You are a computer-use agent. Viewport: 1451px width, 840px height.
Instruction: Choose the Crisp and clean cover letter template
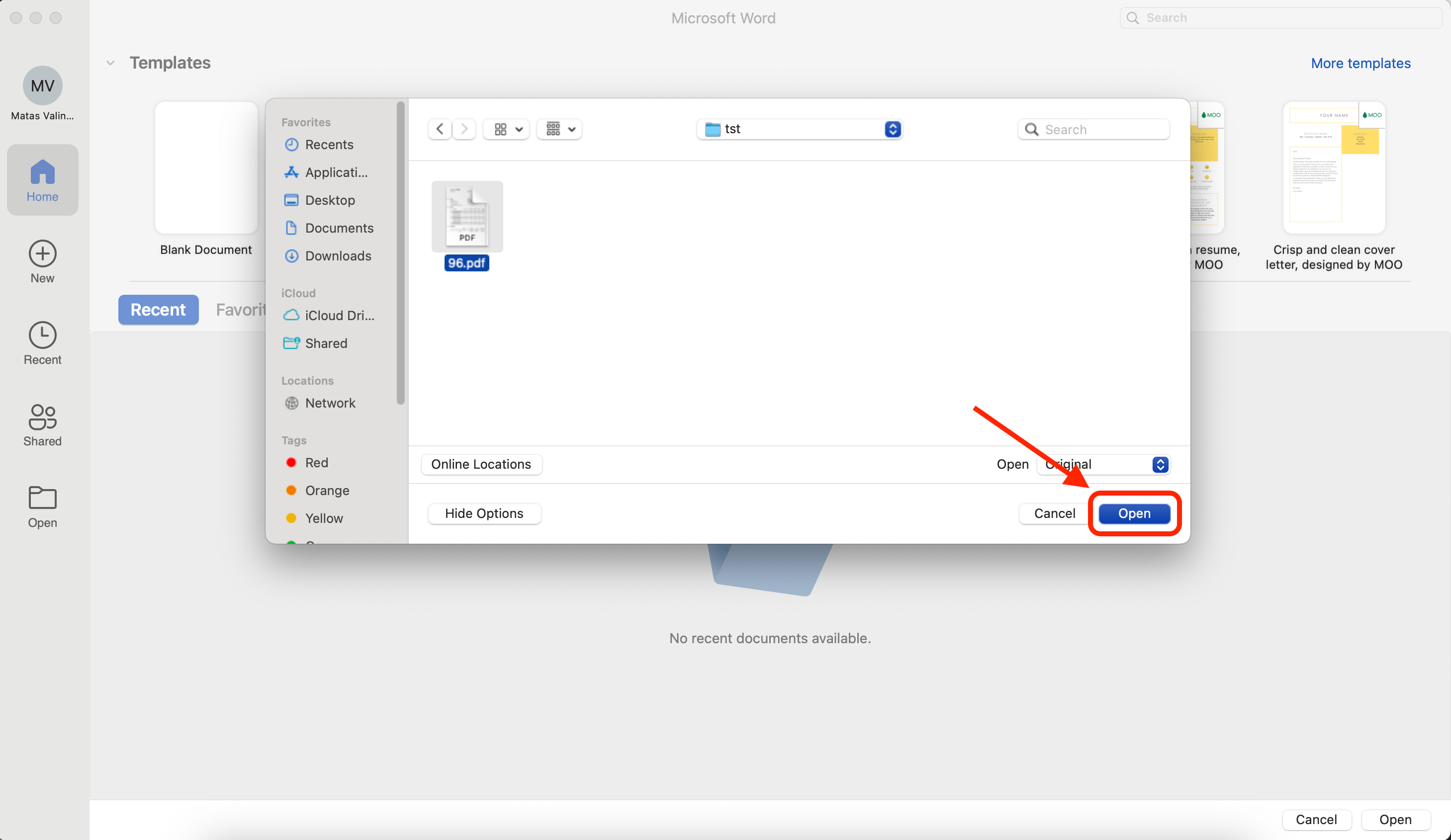coord(1334,168)
